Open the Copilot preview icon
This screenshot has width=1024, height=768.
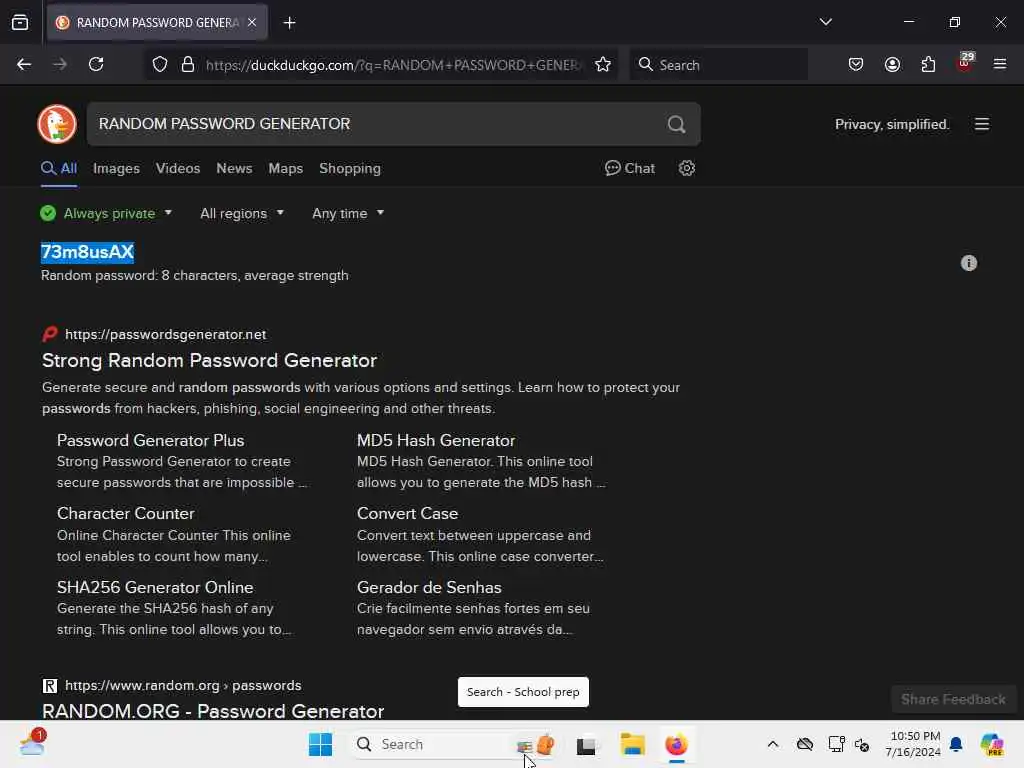coord(992,744)
